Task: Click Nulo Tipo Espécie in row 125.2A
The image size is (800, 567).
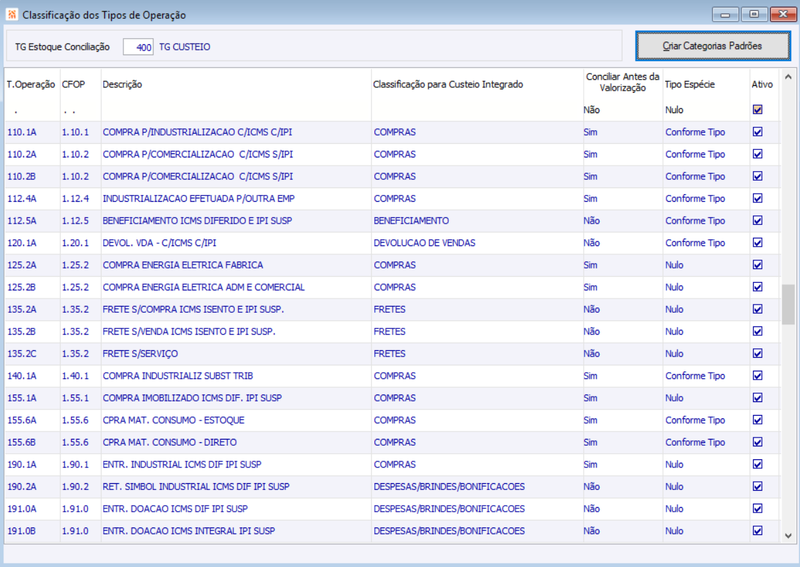Action: click(674, 265)
